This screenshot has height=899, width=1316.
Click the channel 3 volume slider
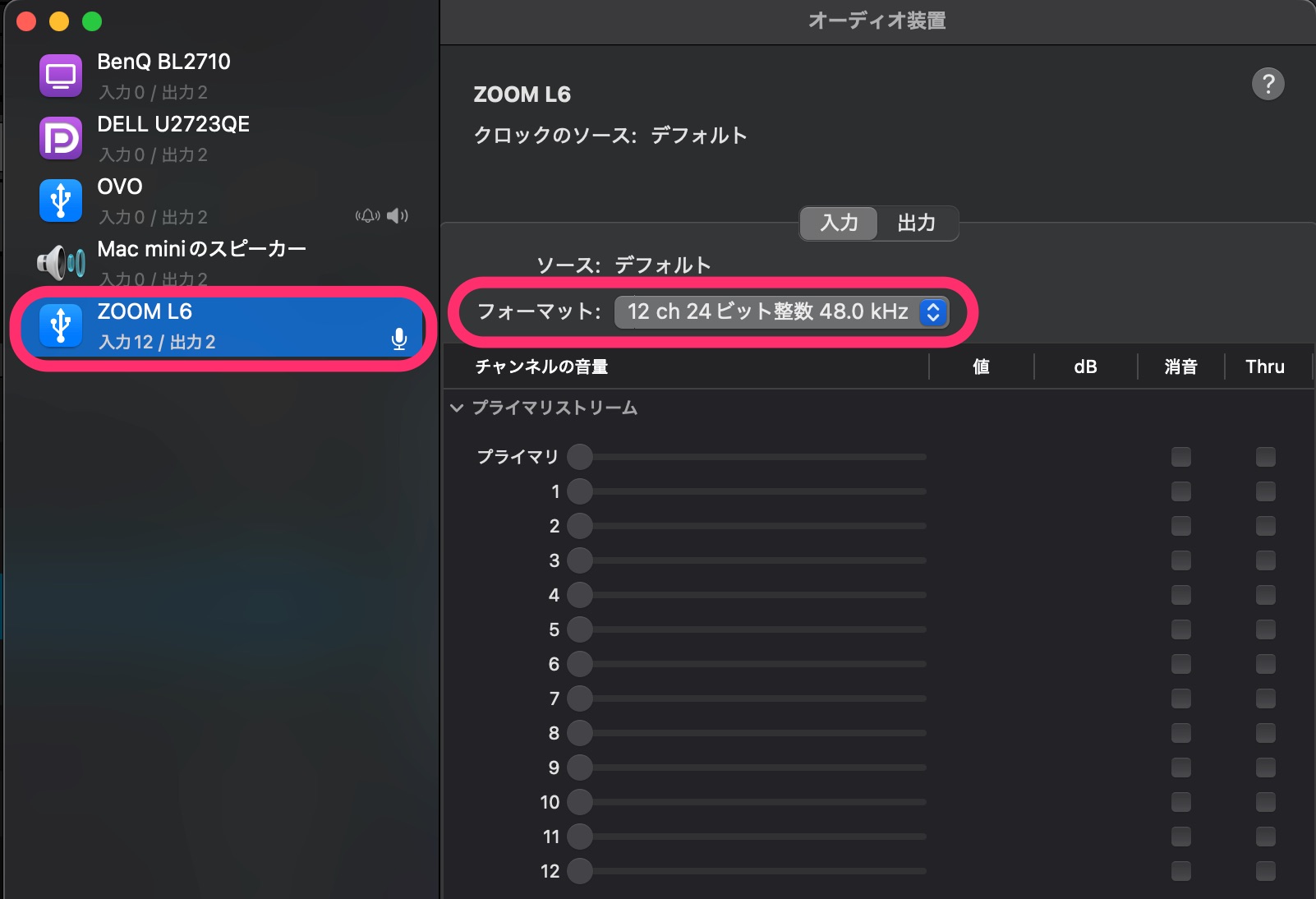tap(747, 560)
